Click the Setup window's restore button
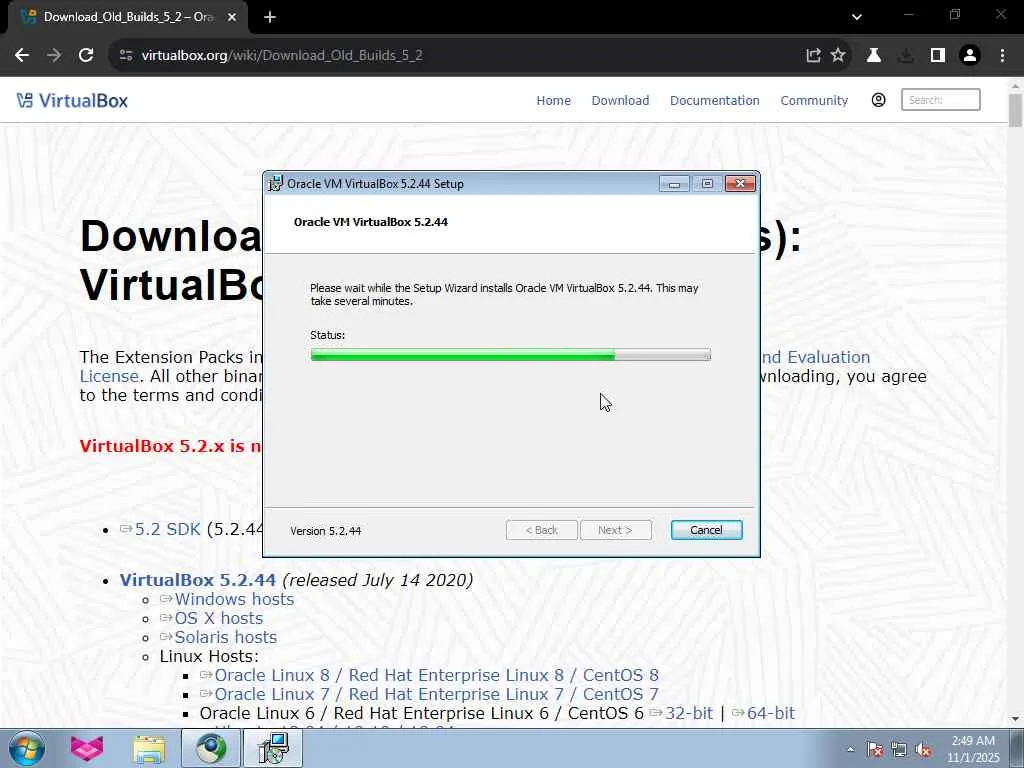This screenshot has width=1024, height=768. 707,184
